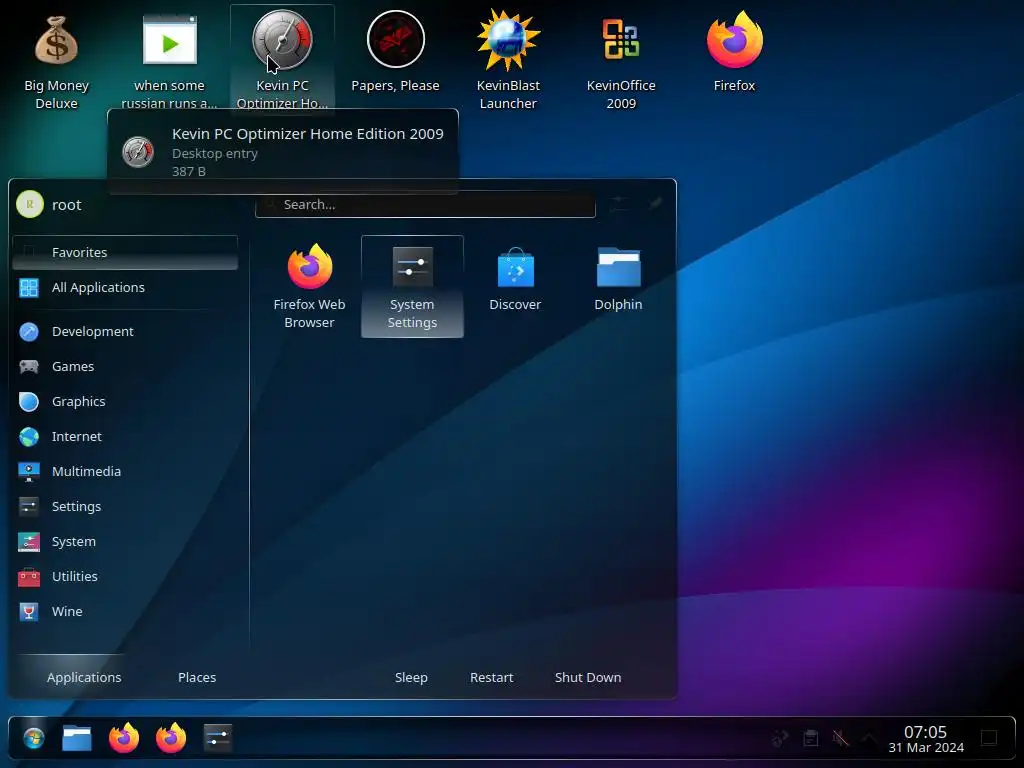Image resolution: width=1024 pixels, height=768 pixels.
Task: Open the 'when some russian runs a...' desktop icon
Action: click(169, 60)
